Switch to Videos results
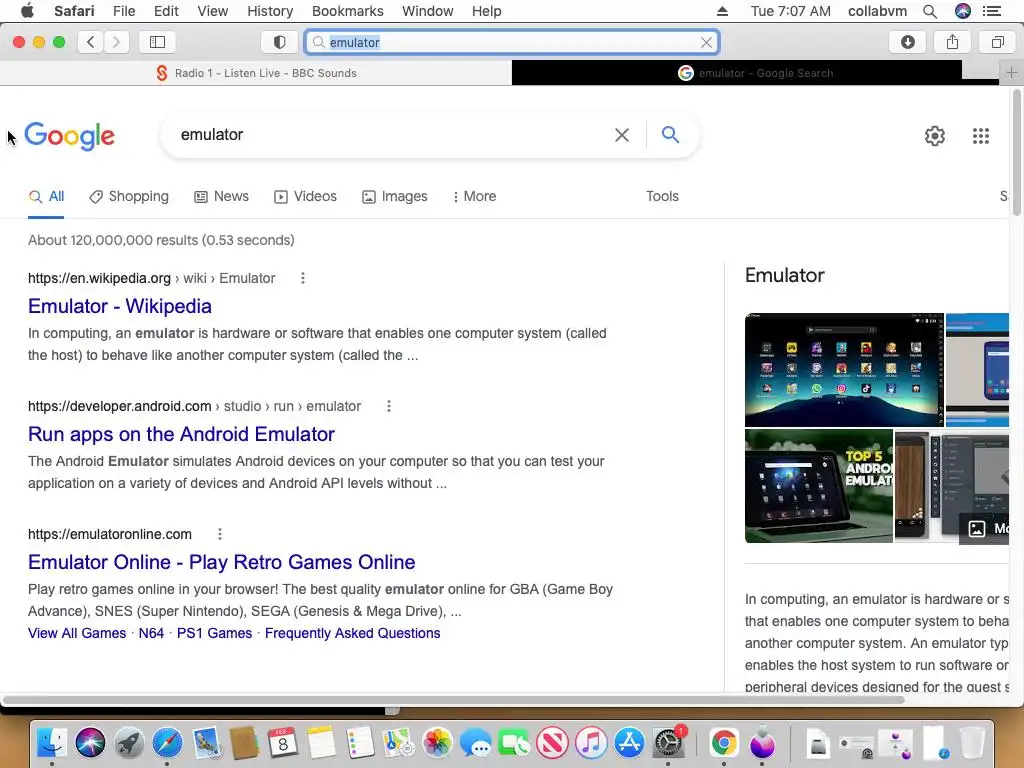This screenshot has height=768, width=1024. click(306, 197)
